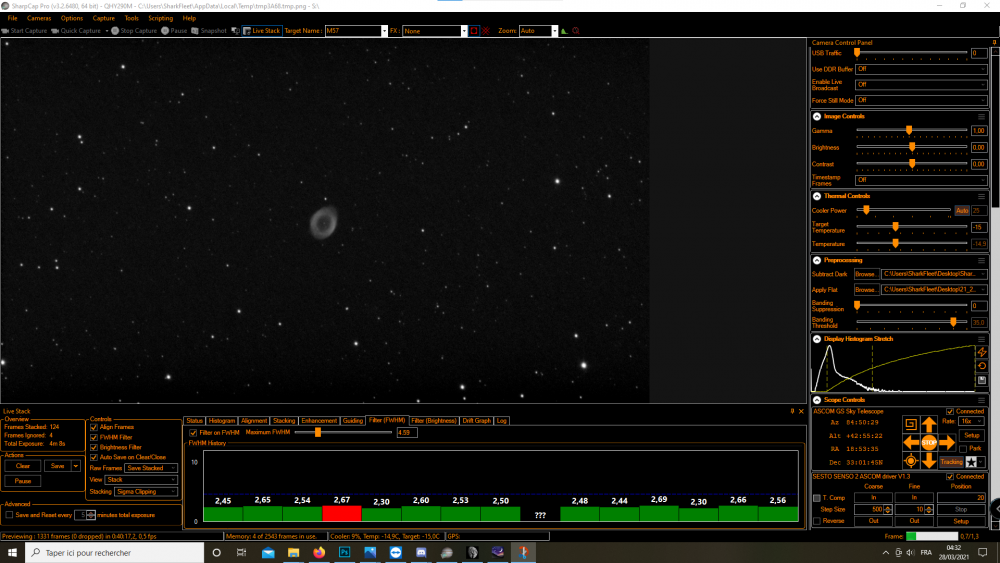Viewport: 1000px width, 563px height.
Task: Click the Maximum FWHM value field 4.59
Action: point(407,433)
